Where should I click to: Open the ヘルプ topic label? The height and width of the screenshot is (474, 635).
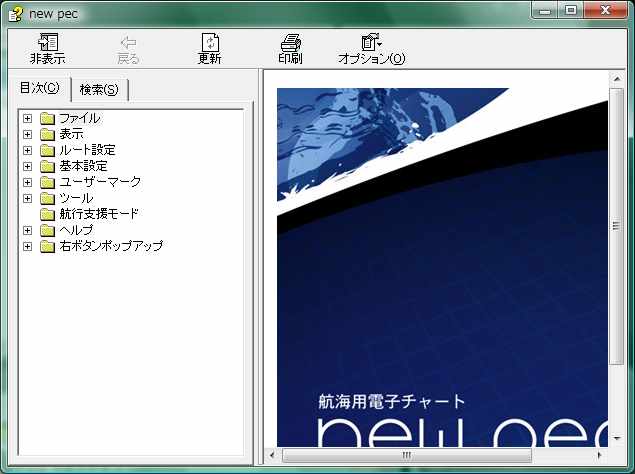coord(76,230)
